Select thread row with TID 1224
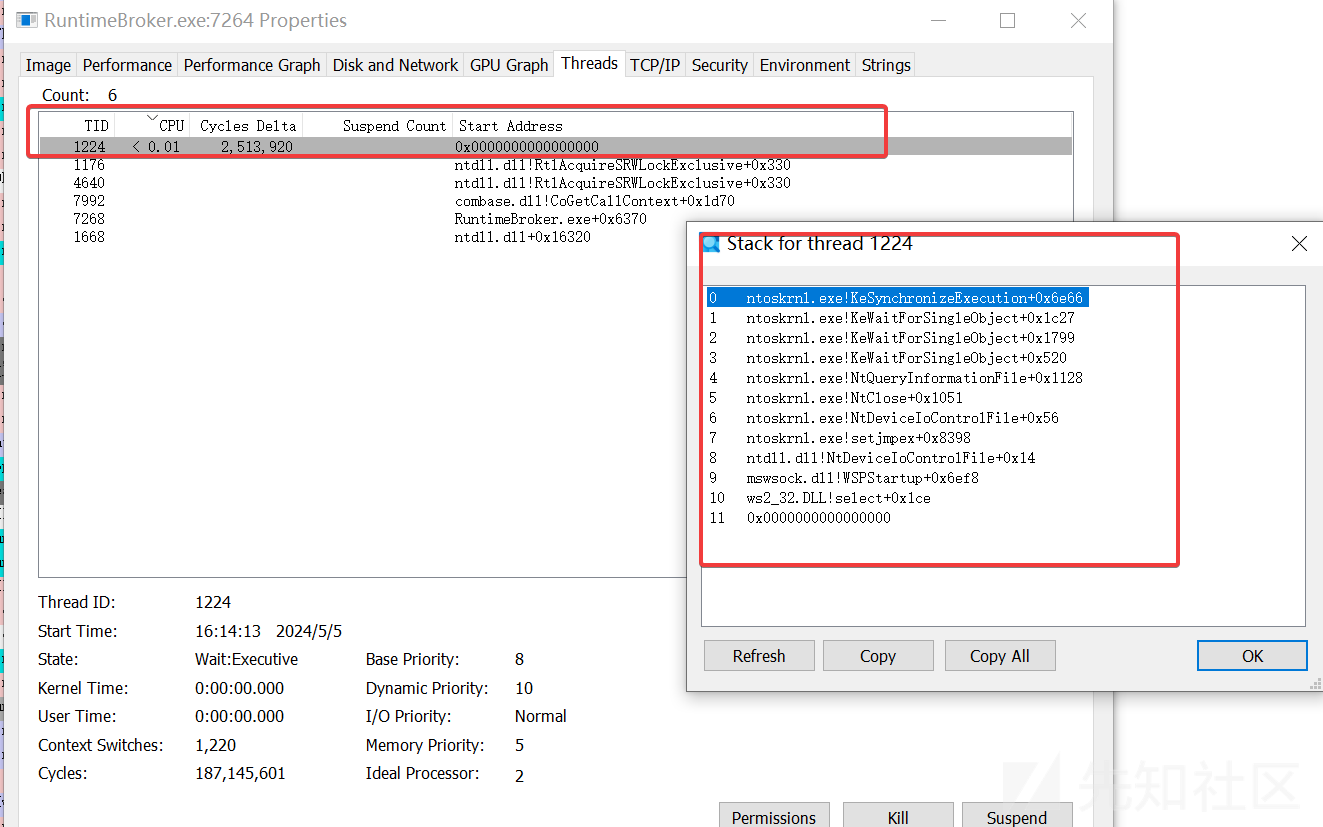 pos(555,147)
